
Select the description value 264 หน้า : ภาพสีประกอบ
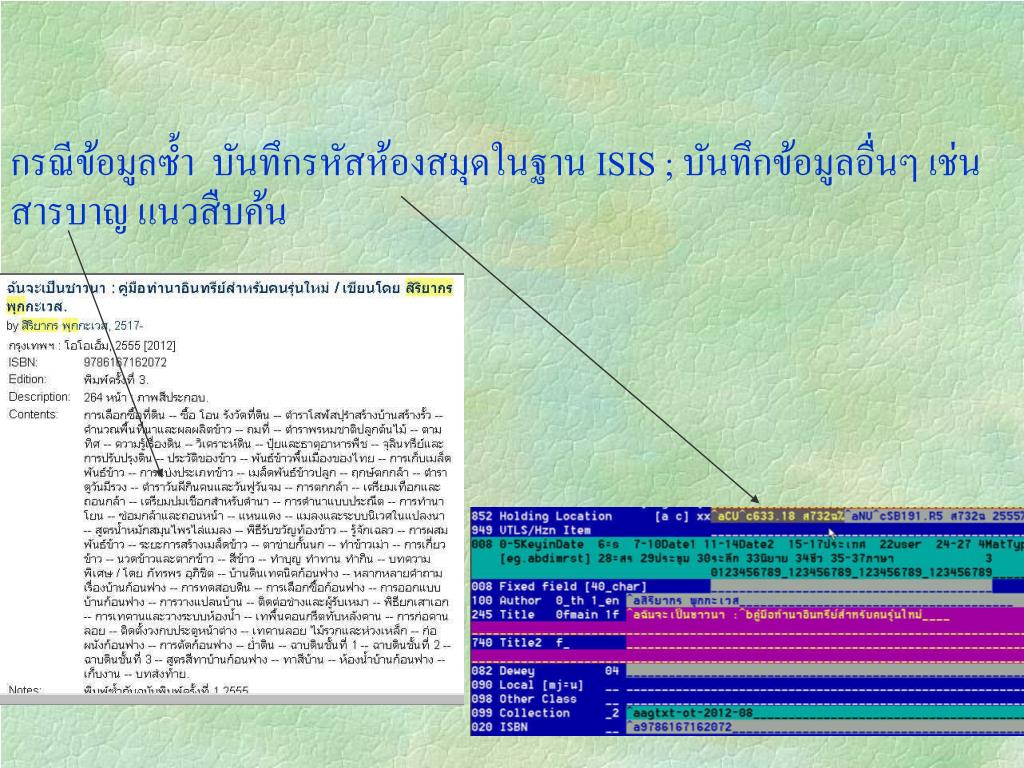tap(146, 397)
